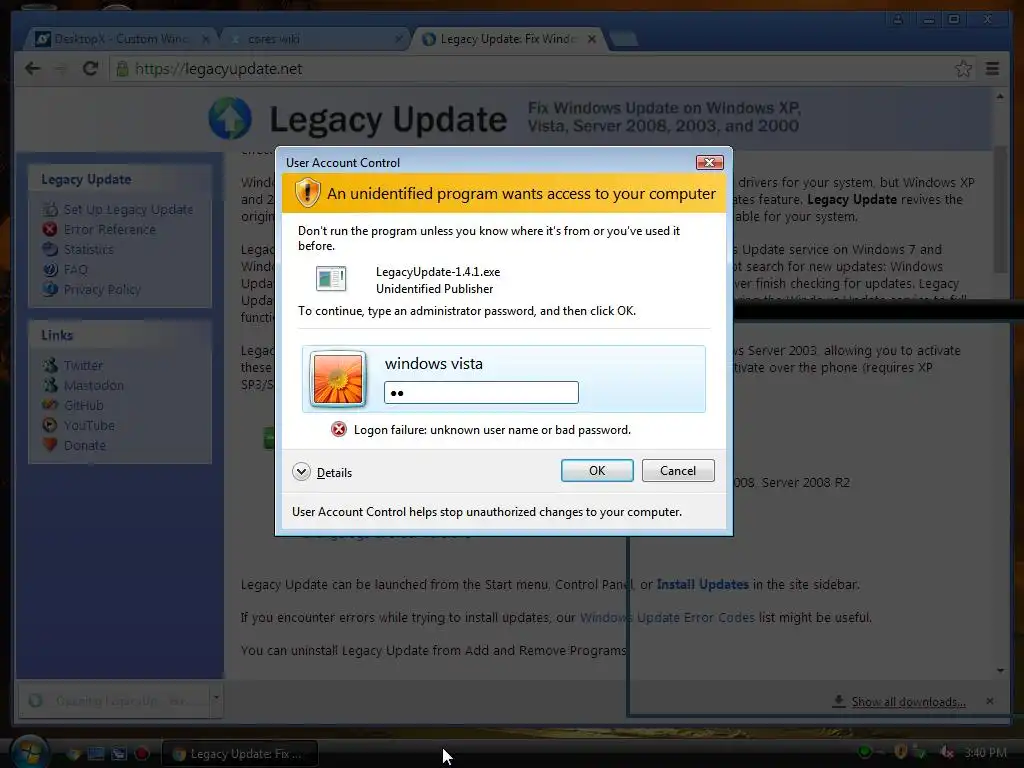Click the green padlock security icon
The width and height of the screenshot is (1024, 768).
pos(122,69)
